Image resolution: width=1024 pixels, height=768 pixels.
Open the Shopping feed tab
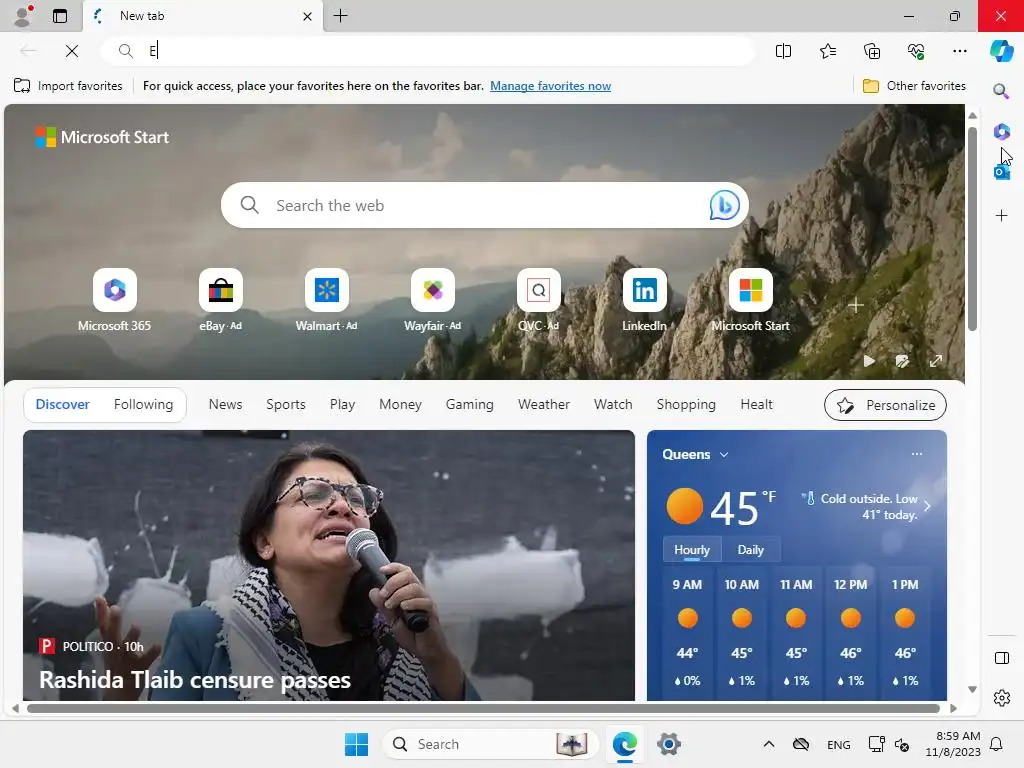(x=686, y=404)
